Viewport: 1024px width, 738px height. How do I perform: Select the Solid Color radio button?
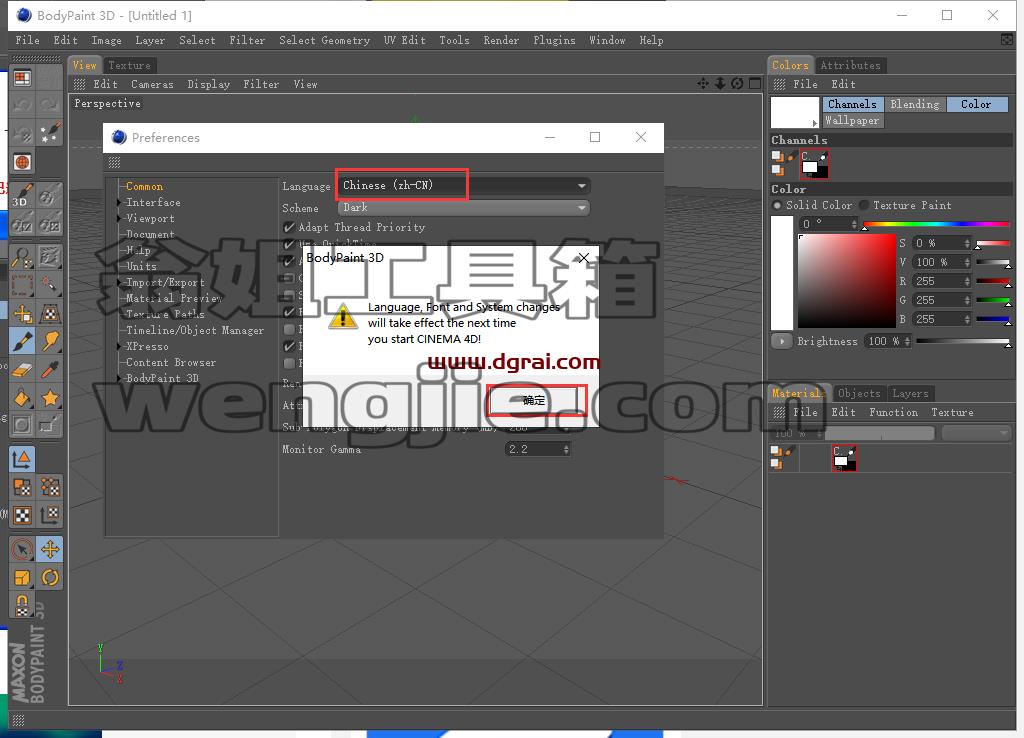[777, 205]
